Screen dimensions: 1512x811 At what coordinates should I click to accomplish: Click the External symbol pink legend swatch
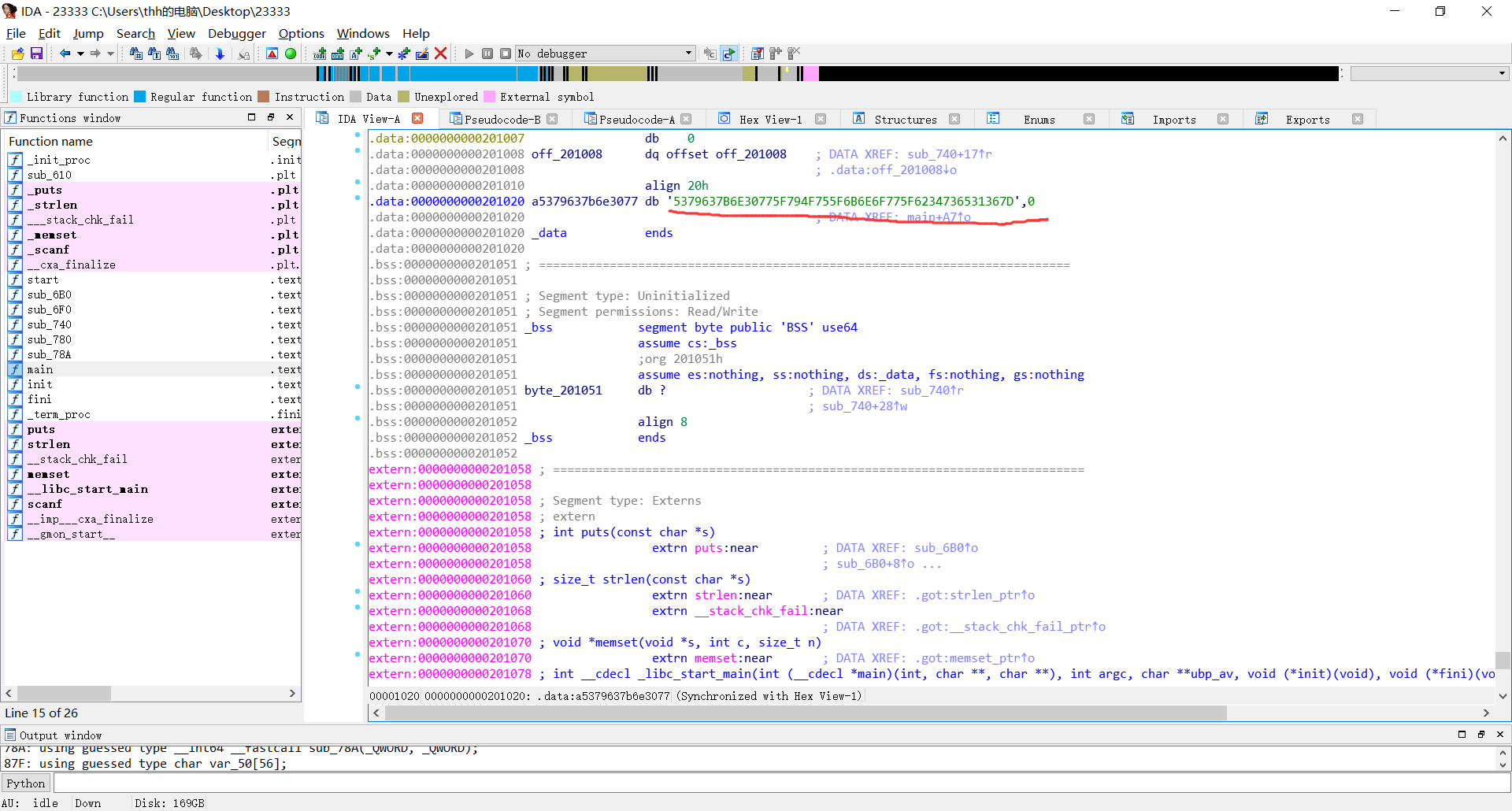489,97
